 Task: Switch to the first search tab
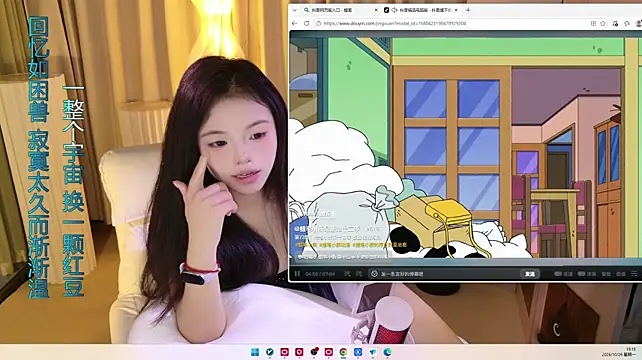(x=341, y=10)
